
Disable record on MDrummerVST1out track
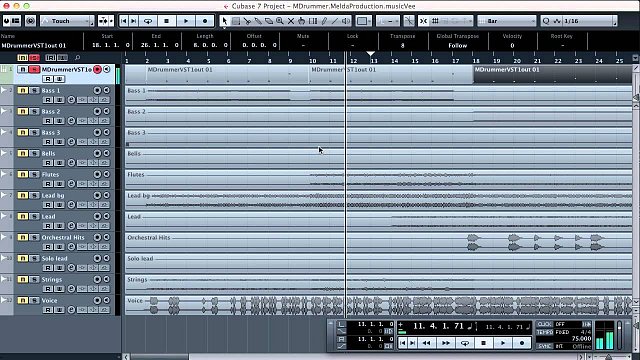point(97,69)
